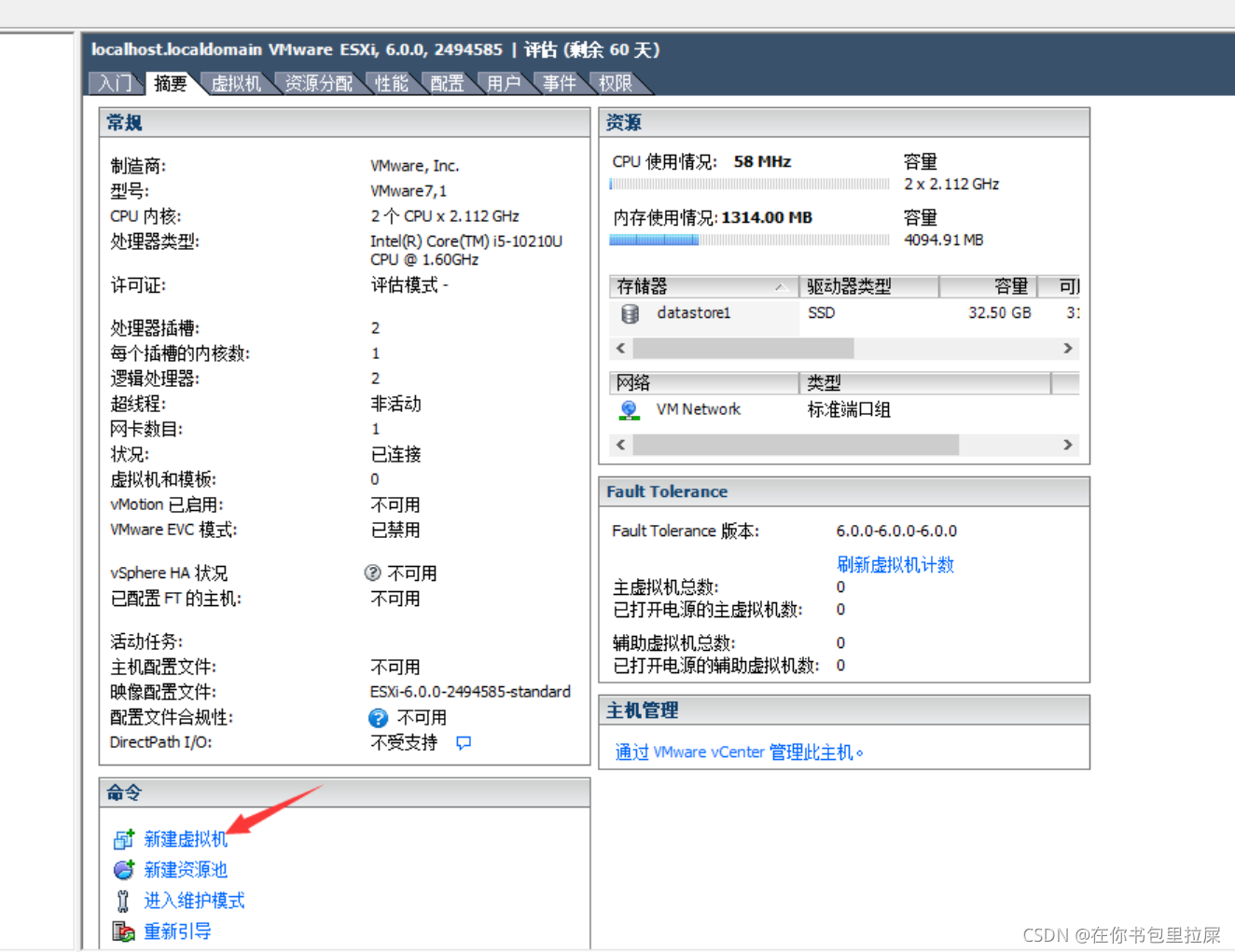Image resolution: width=1235 pixels, height=952 pixels.
Task: Open the DirectPath I/O comment bubble icon
Action: (x=464, y=742)
